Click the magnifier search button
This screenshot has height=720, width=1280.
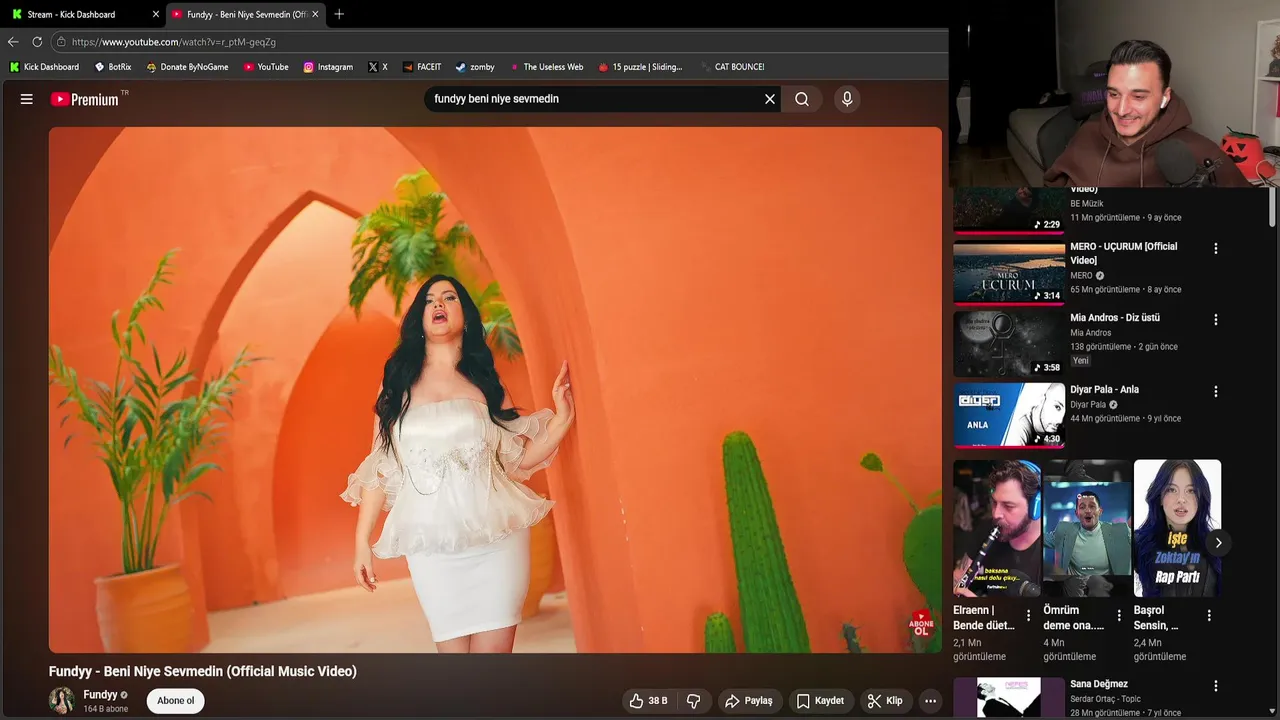(802, 99)
